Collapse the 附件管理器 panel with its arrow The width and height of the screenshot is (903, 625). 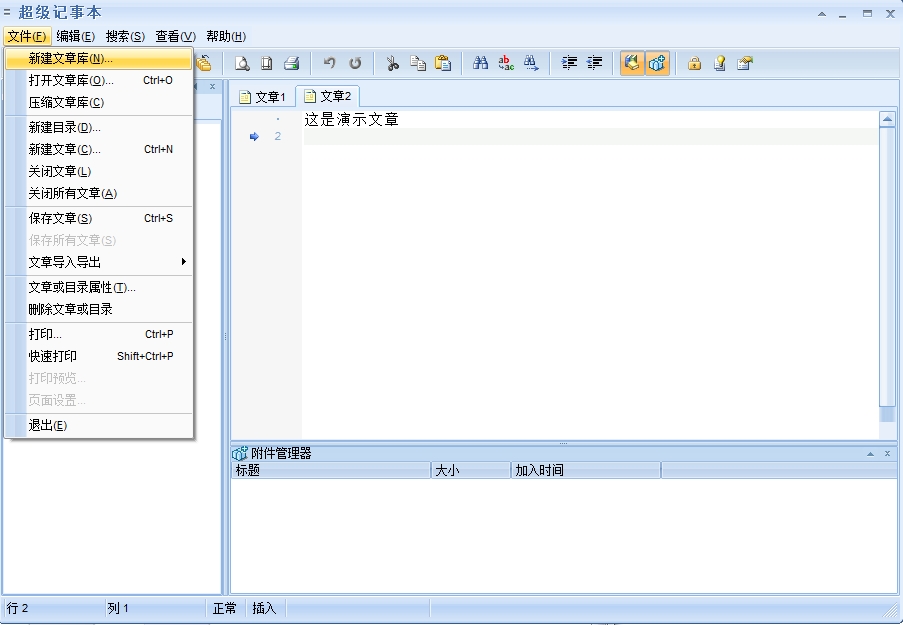coord(870,454)
